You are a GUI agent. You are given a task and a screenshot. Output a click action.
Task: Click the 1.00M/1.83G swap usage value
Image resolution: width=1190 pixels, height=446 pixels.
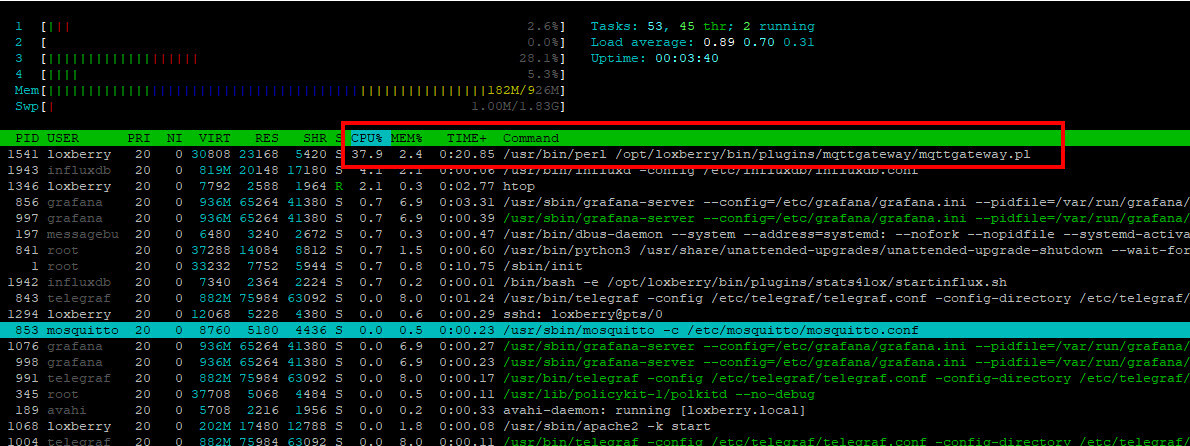coord(515,106)
